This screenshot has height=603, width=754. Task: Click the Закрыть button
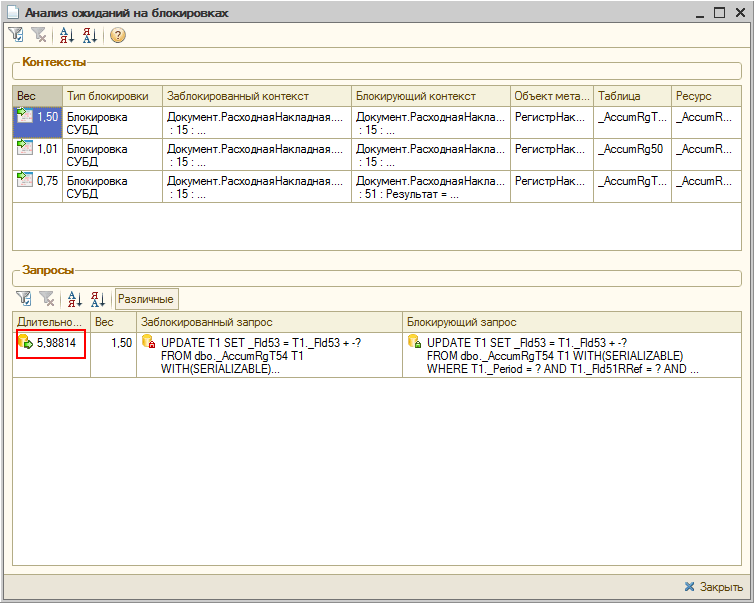point(713,587)
